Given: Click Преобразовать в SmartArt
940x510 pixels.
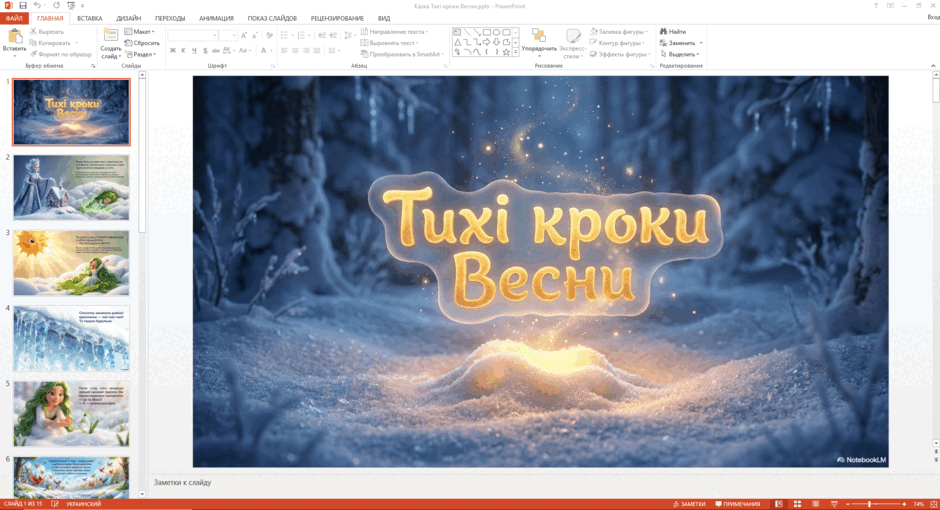Looking at the screenshot, I should tap(402, 54).
